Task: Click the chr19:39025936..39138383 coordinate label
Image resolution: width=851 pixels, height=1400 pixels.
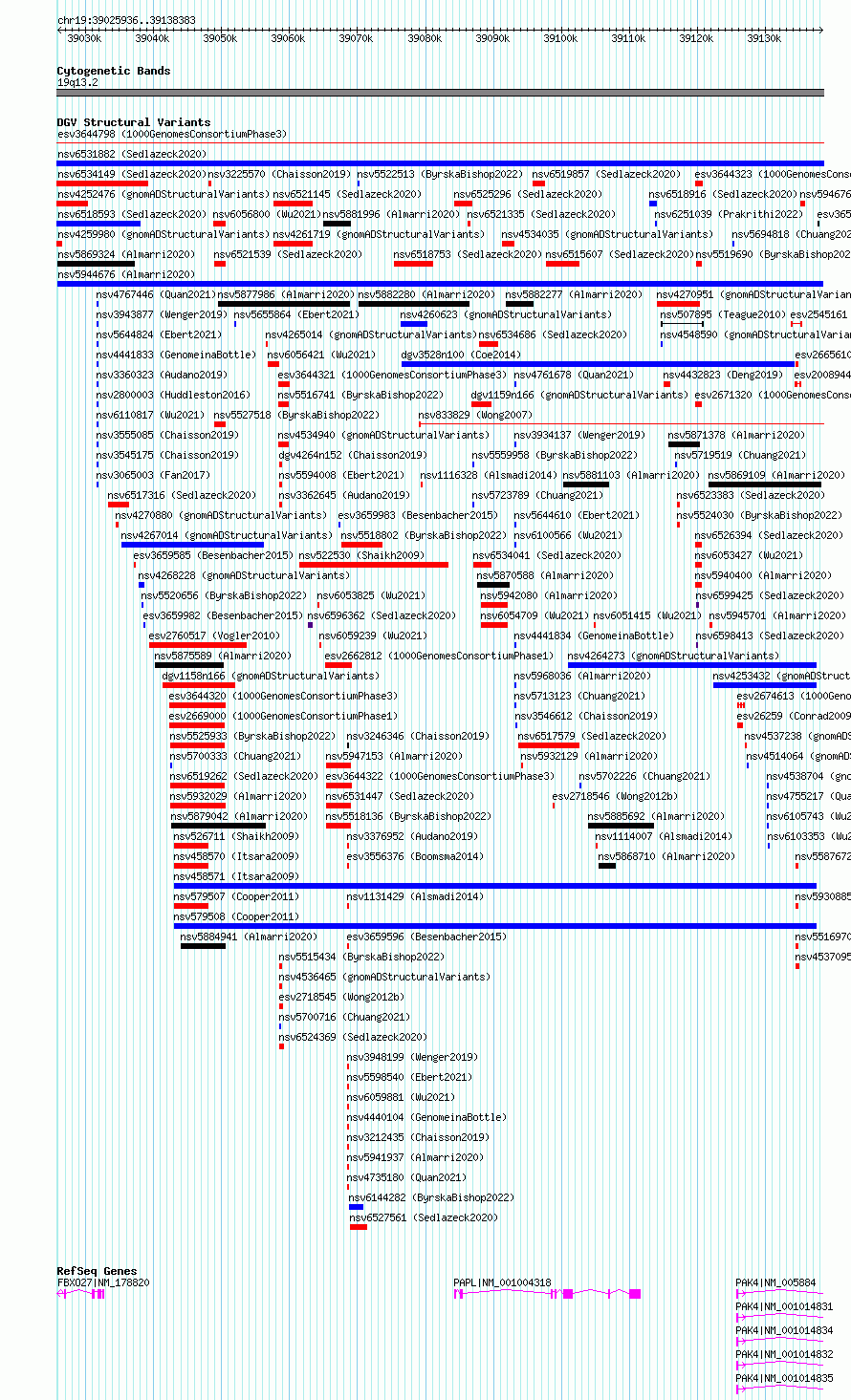Action: 126,20
